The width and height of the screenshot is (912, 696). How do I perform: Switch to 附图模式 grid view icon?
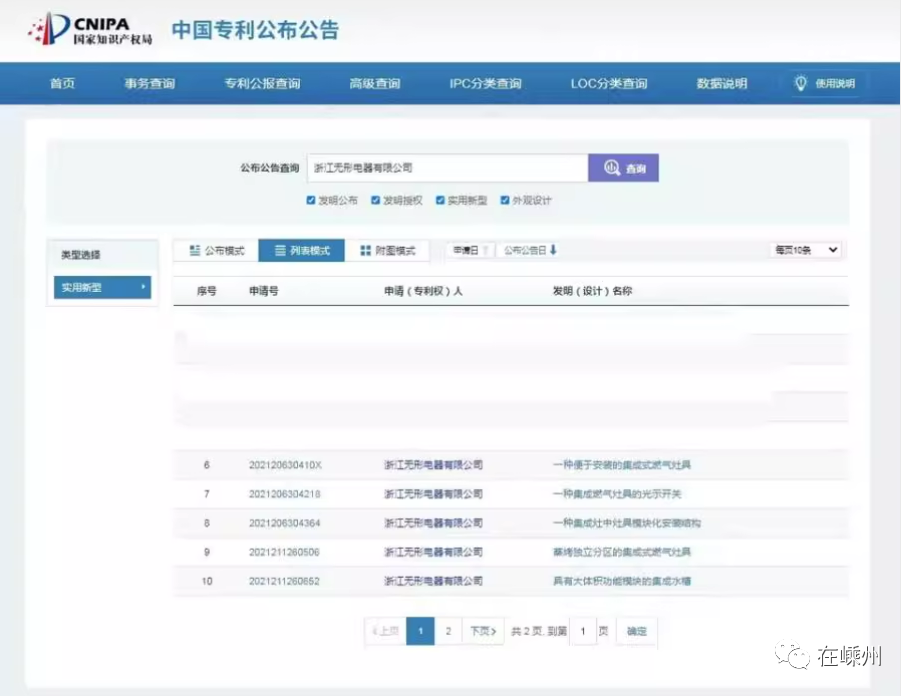tap(366, 251)
